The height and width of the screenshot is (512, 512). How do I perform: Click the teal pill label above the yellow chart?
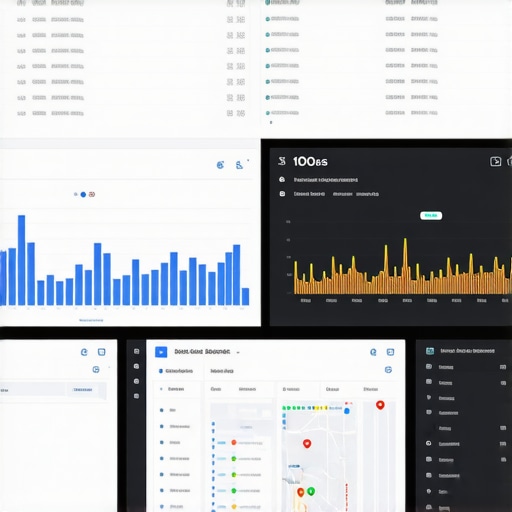pyautogui.click(x=431, y=216)
